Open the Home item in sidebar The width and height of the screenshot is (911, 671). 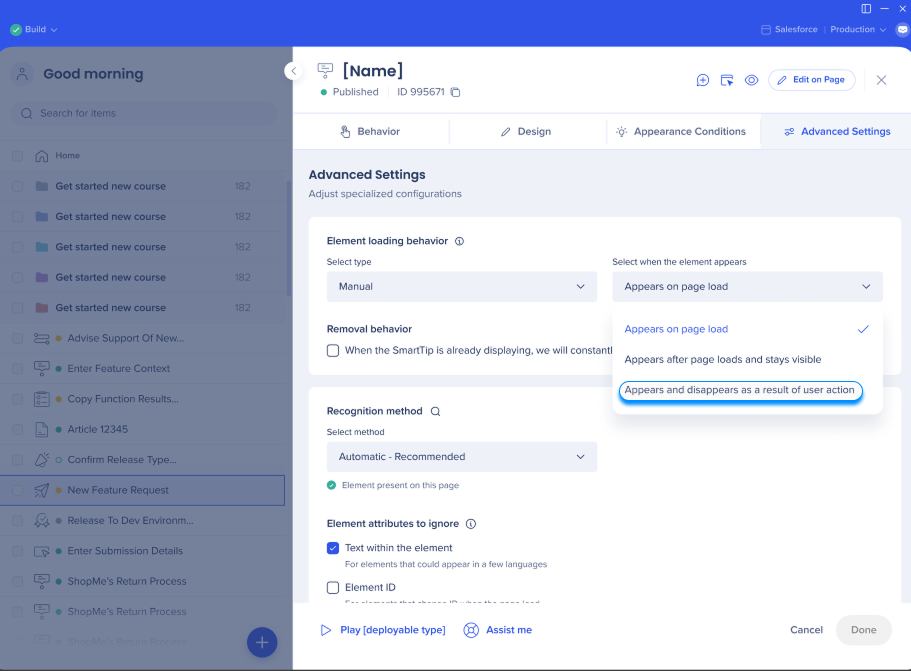point(143,156)
